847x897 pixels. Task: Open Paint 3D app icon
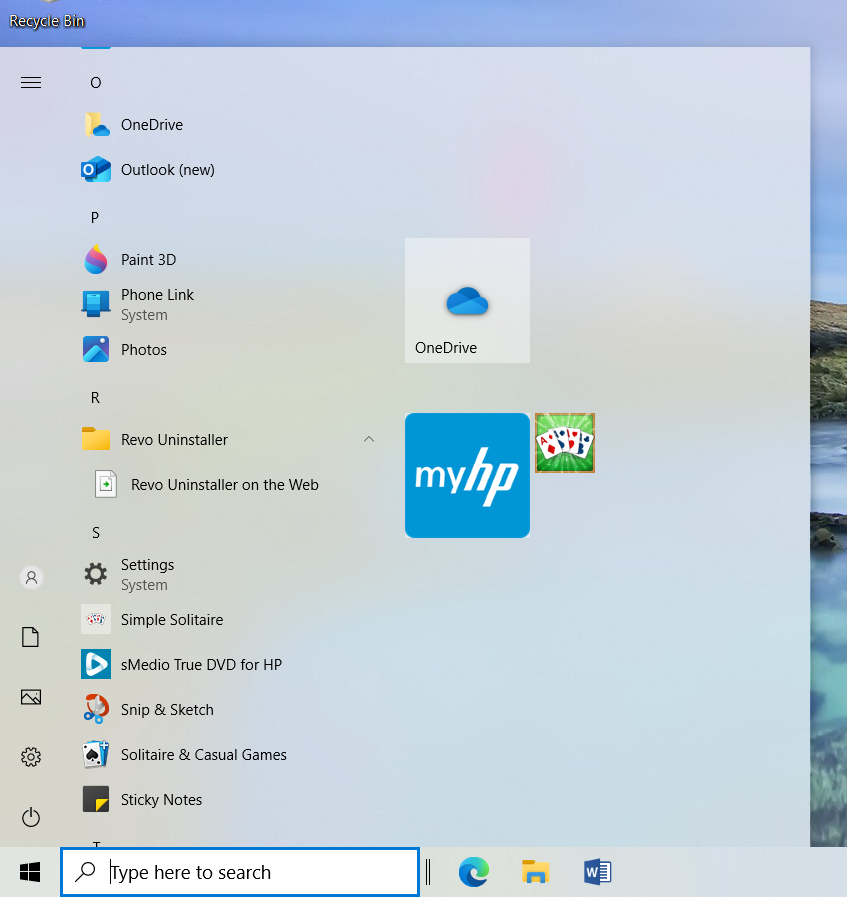(x=96, y=260)
